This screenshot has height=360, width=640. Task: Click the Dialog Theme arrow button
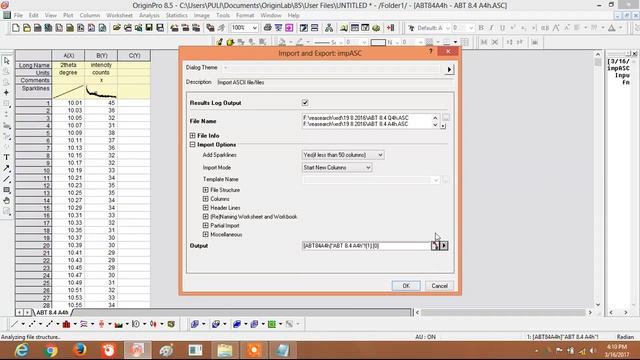click(x=449, y=69)
